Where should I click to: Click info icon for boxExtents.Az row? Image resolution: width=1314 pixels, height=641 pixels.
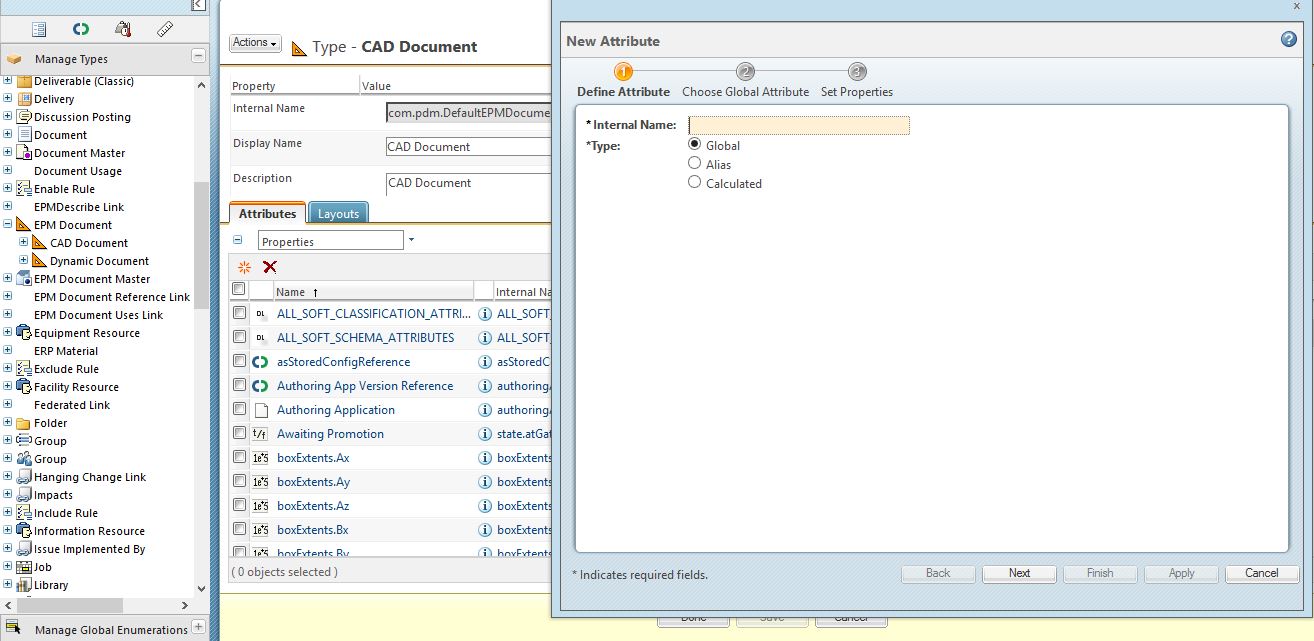[485, 506]
